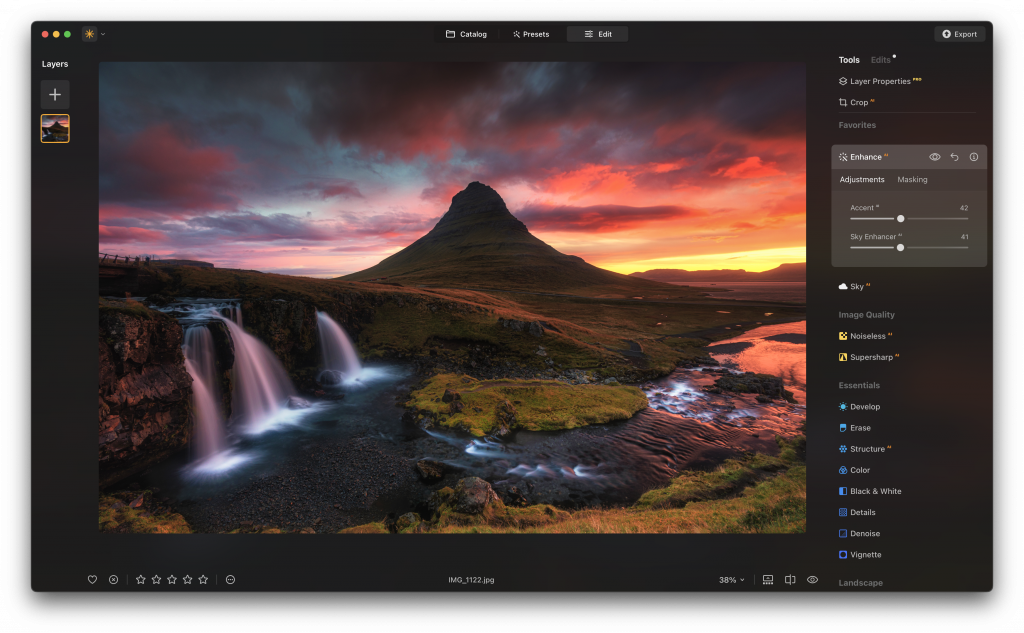Switch to the Edit tab
Screen dimensions: 1024x633
[x=598, y=34]
